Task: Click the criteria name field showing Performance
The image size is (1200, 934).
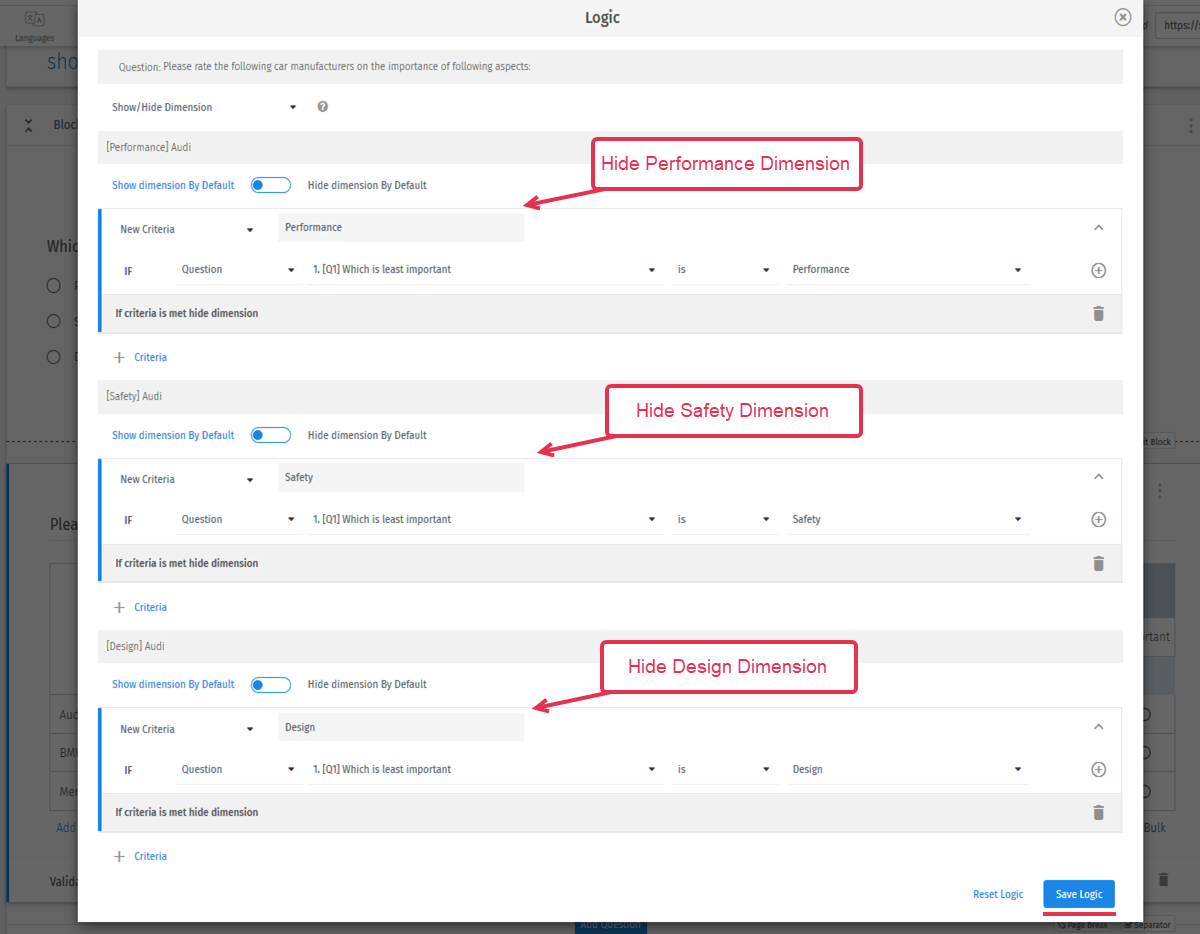Action: (400, 227)
